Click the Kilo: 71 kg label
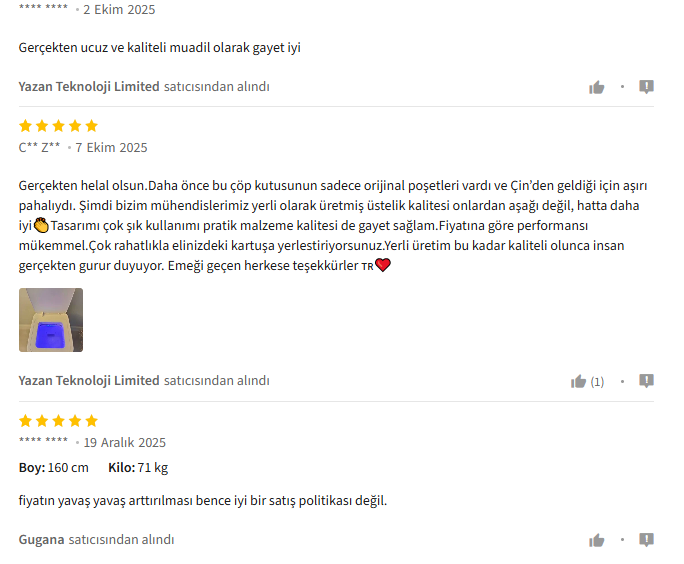 coord(138,468)
